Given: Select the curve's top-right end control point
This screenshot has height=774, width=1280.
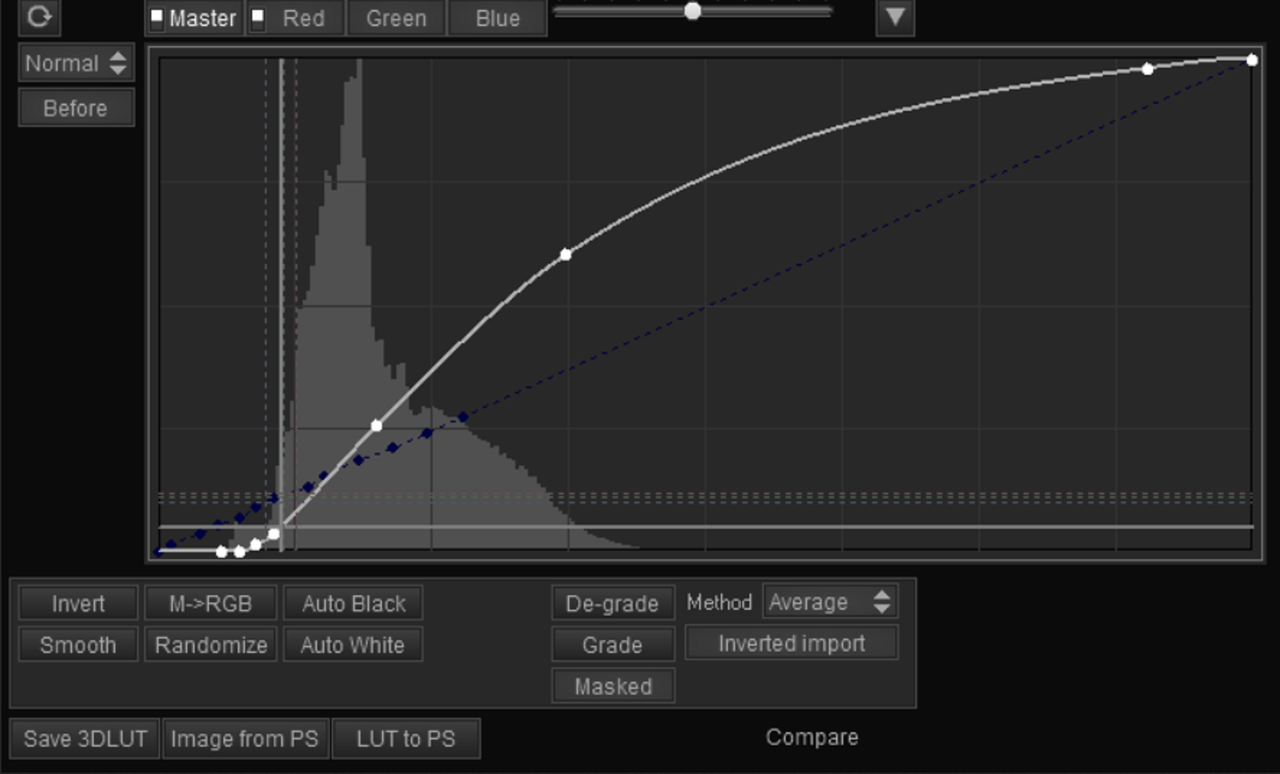Looking at the screenshot, I should pyautogui.click(x=1252, y=60).
